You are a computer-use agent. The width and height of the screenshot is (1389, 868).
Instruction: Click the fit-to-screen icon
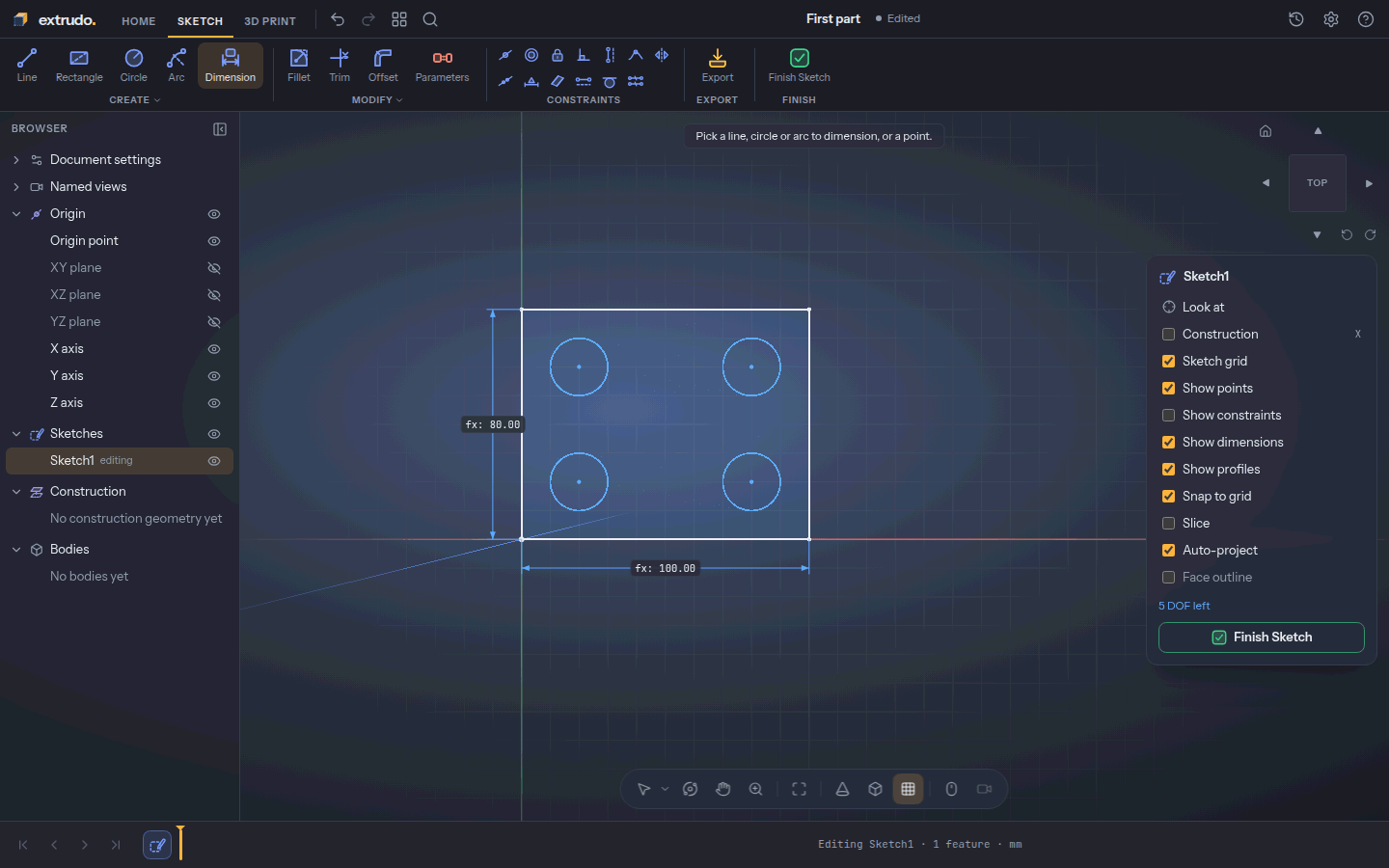800,789
